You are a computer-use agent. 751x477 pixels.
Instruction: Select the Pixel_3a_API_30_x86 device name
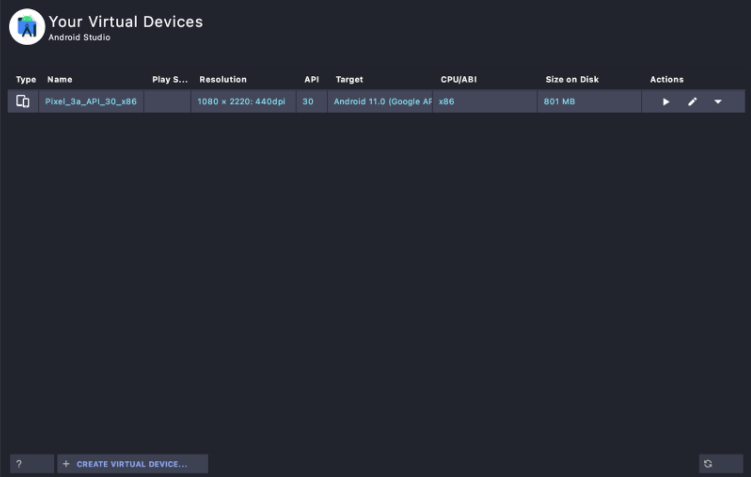[91, 102]
